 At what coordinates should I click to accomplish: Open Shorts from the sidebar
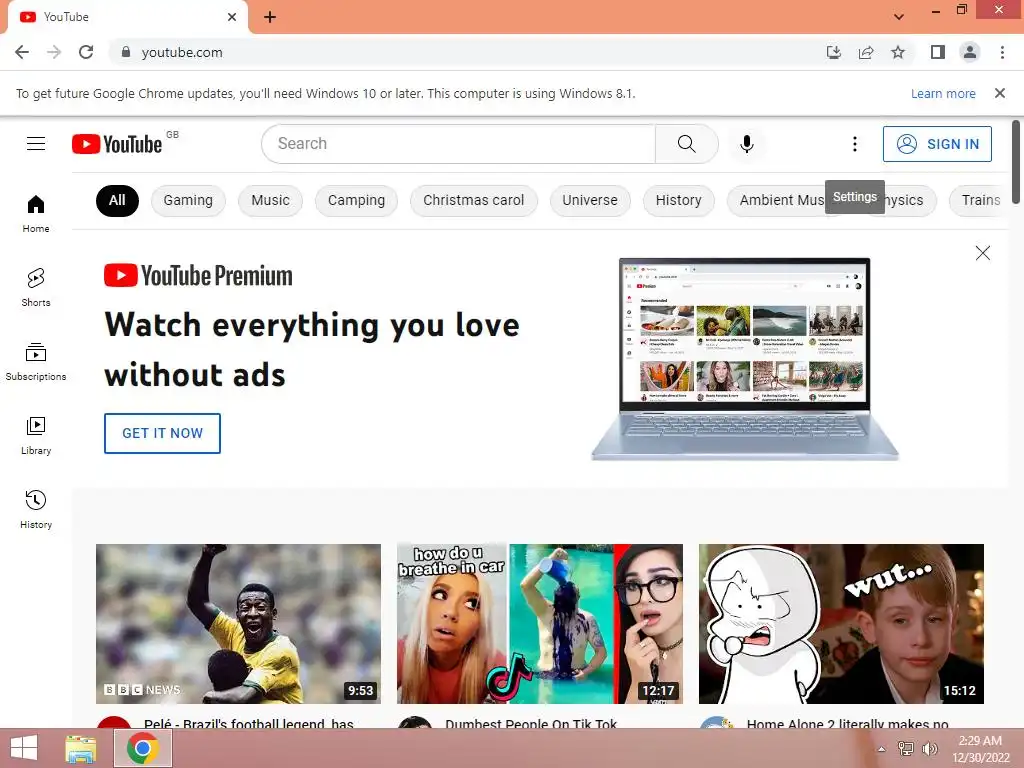36,287
